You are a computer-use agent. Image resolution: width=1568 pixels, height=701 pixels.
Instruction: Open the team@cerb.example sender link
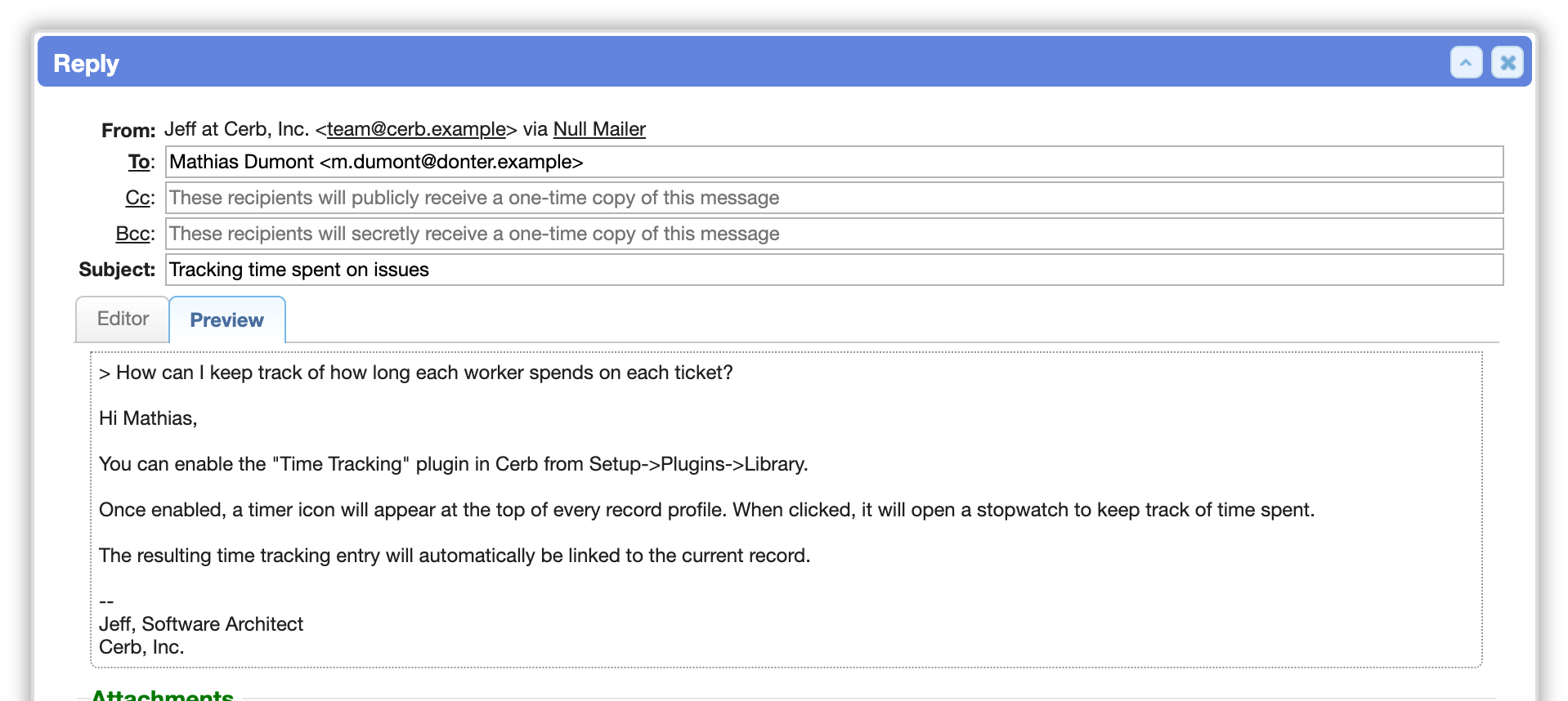pyautogui.click(x=416, y=129)
